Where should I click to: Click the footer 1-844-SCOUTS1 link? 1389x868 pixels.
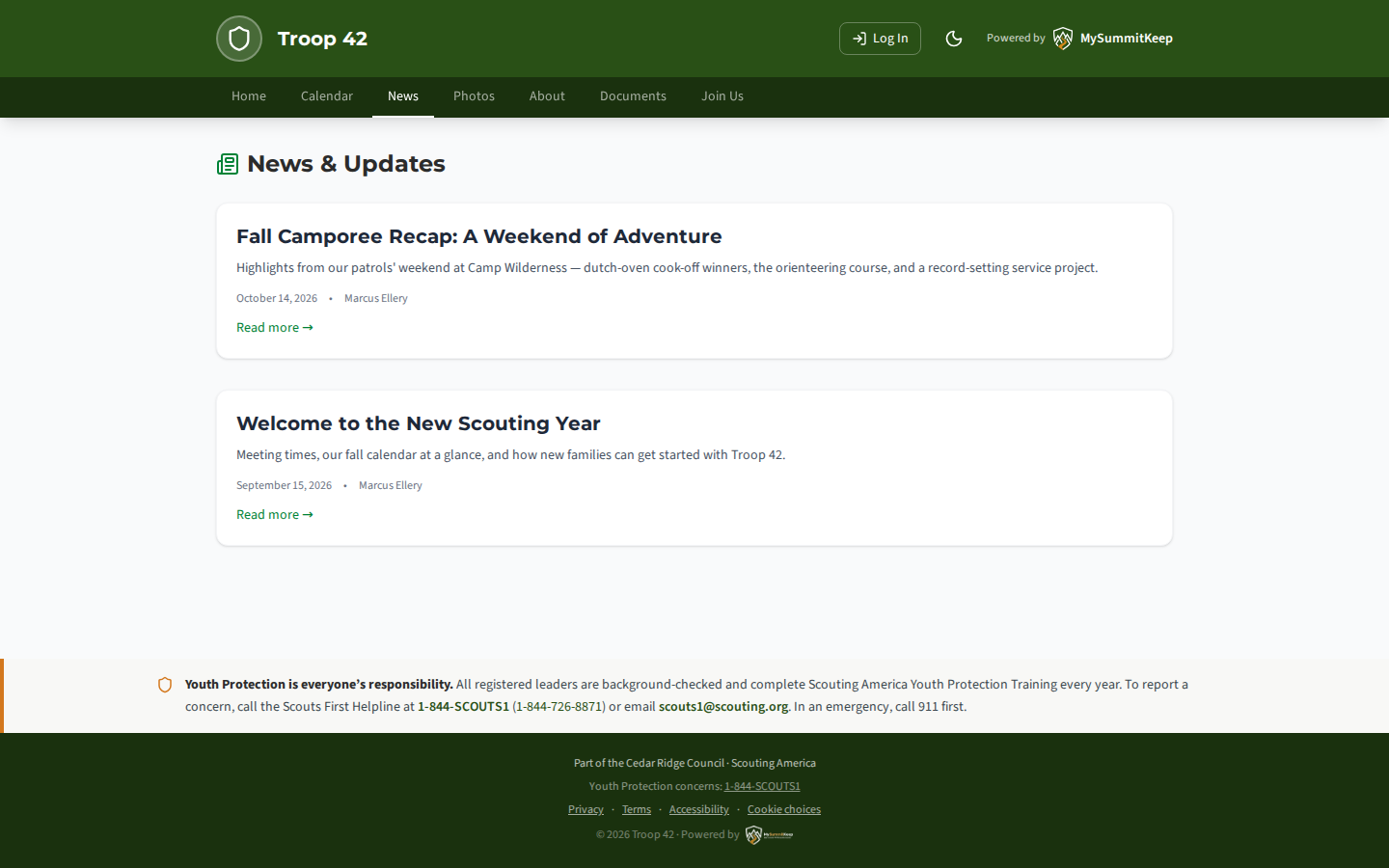click(x=762, y=787)
